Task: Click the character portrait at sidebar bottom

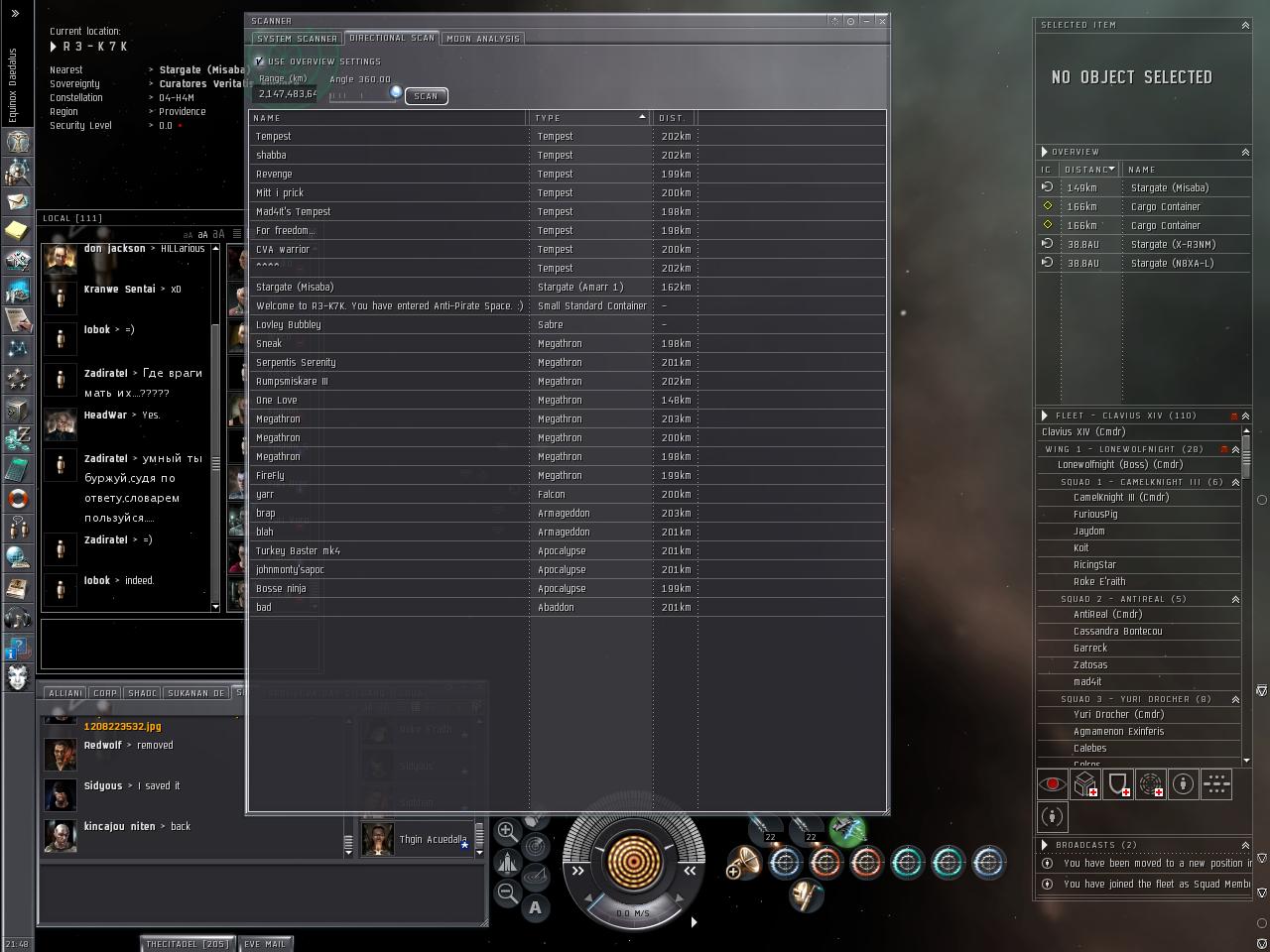Action: (x=18, y=677)
